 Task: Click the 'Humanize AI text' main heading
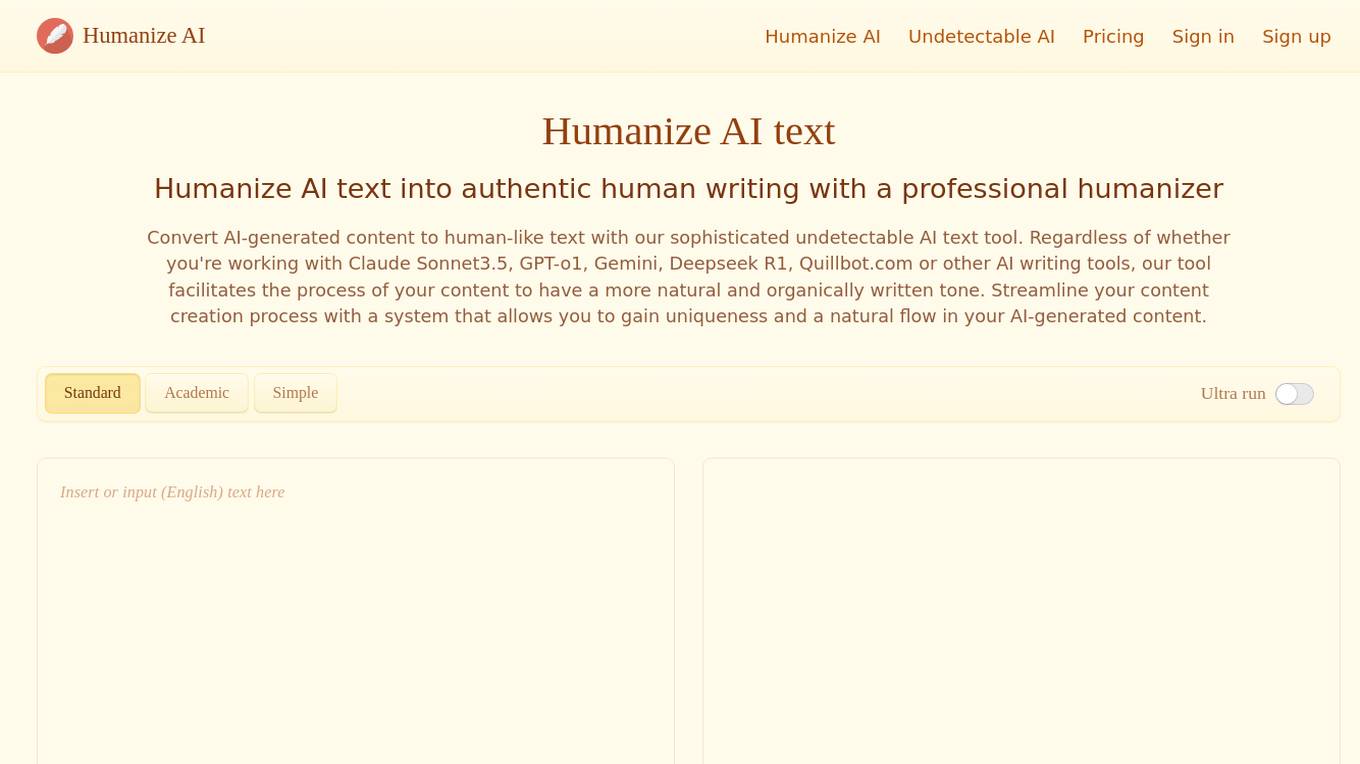click(x=689, y=131)
